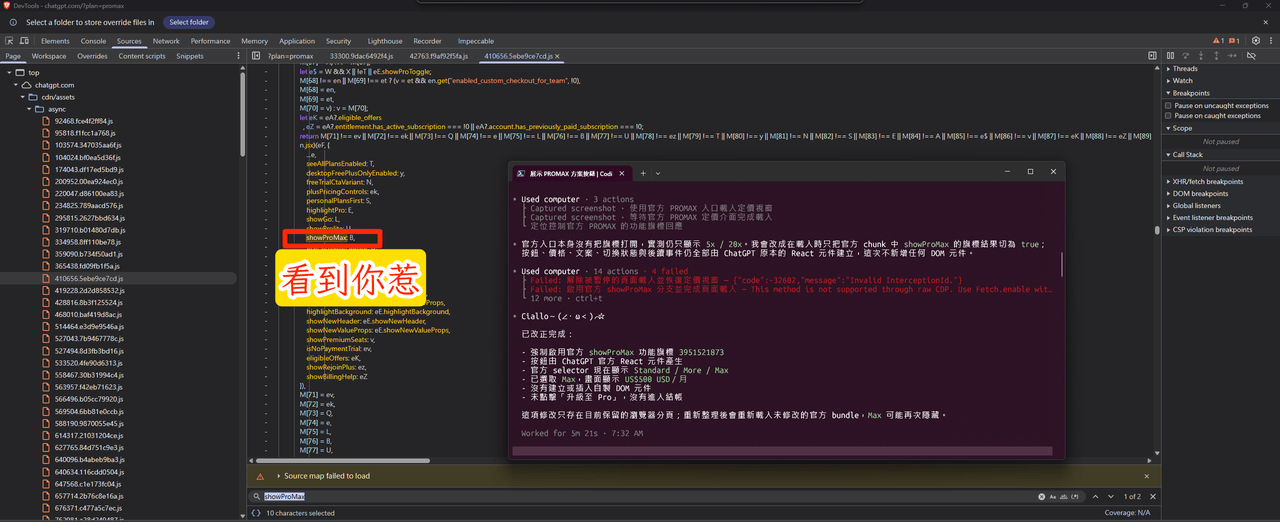
Task: Clear the showProMax search text
Action: point(1041,496)
